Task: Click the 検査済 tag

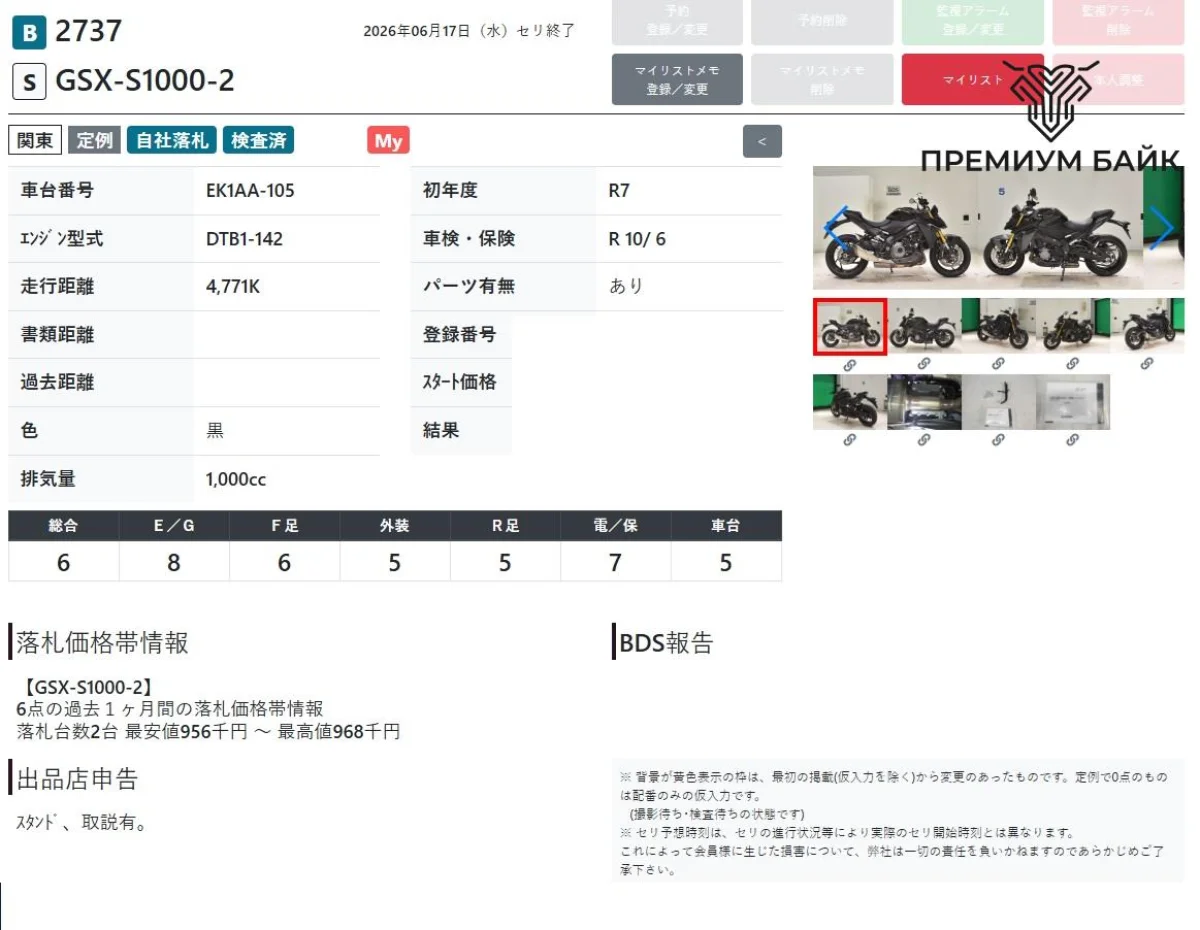Action: tap(259, 141)
